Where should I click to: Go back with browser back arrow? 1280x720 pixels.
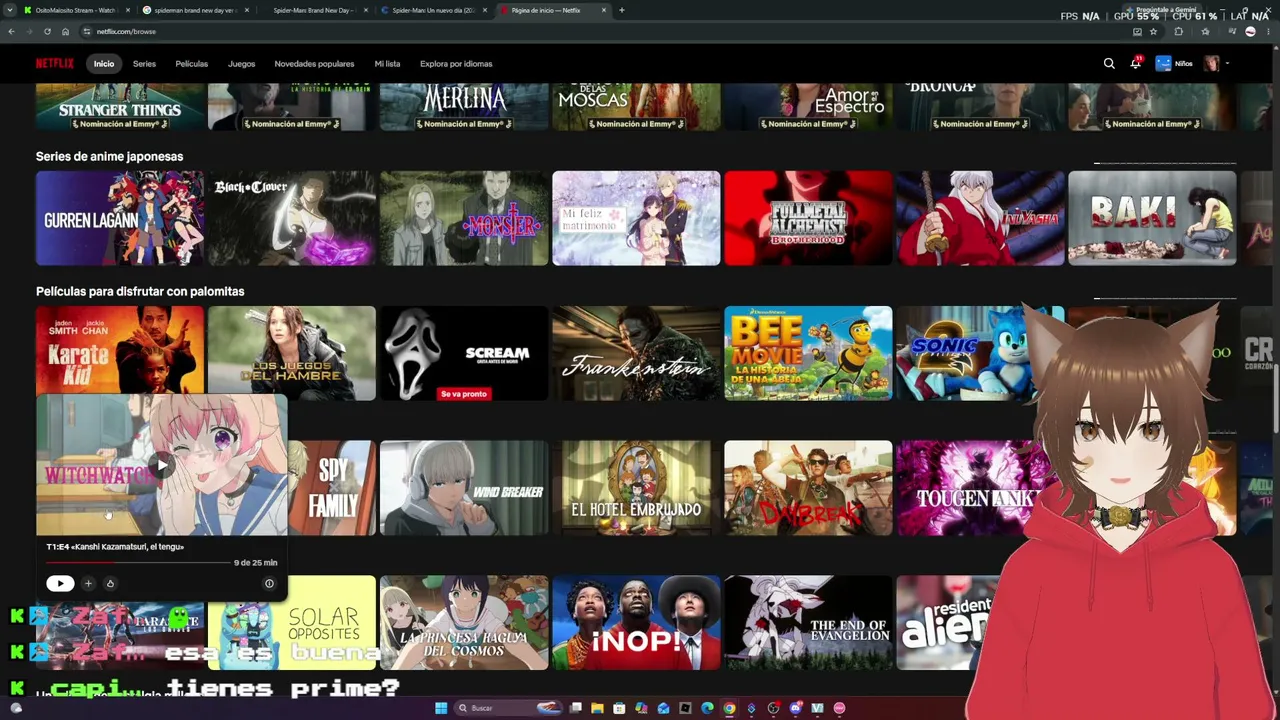tap(11, 31)
